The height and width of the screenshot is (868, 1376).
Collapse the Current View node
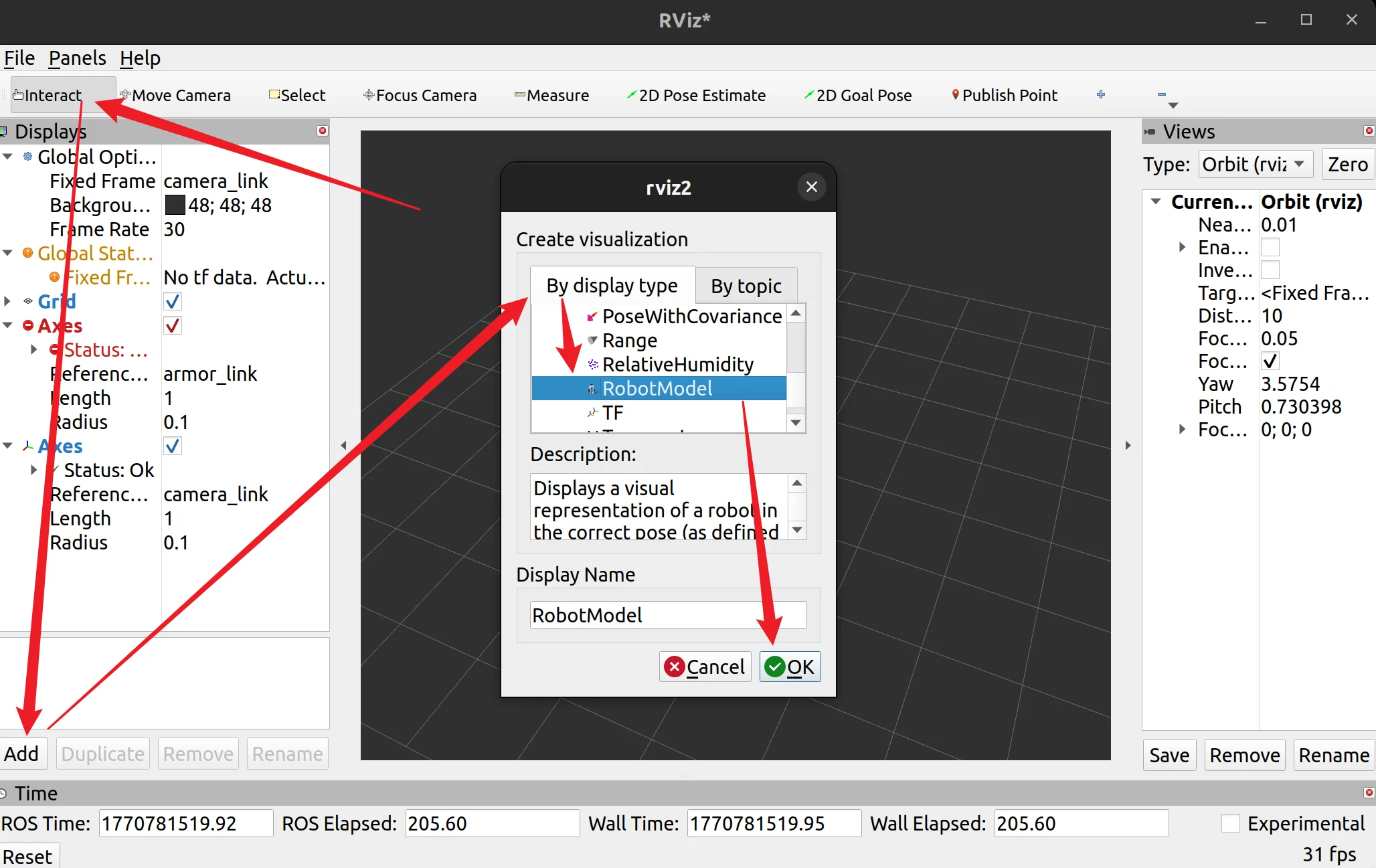click(x=1156, y=201)
